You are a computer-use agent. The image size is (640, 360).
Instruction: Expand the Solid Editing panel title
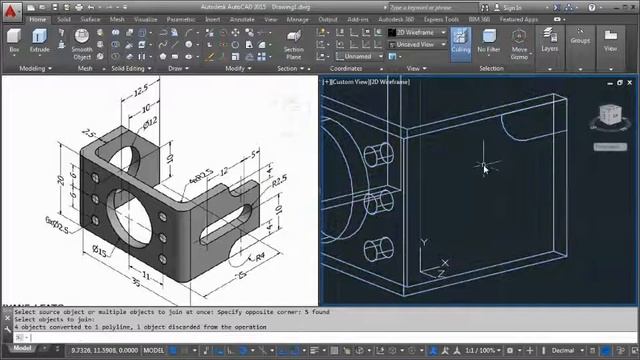coord(131,69)
